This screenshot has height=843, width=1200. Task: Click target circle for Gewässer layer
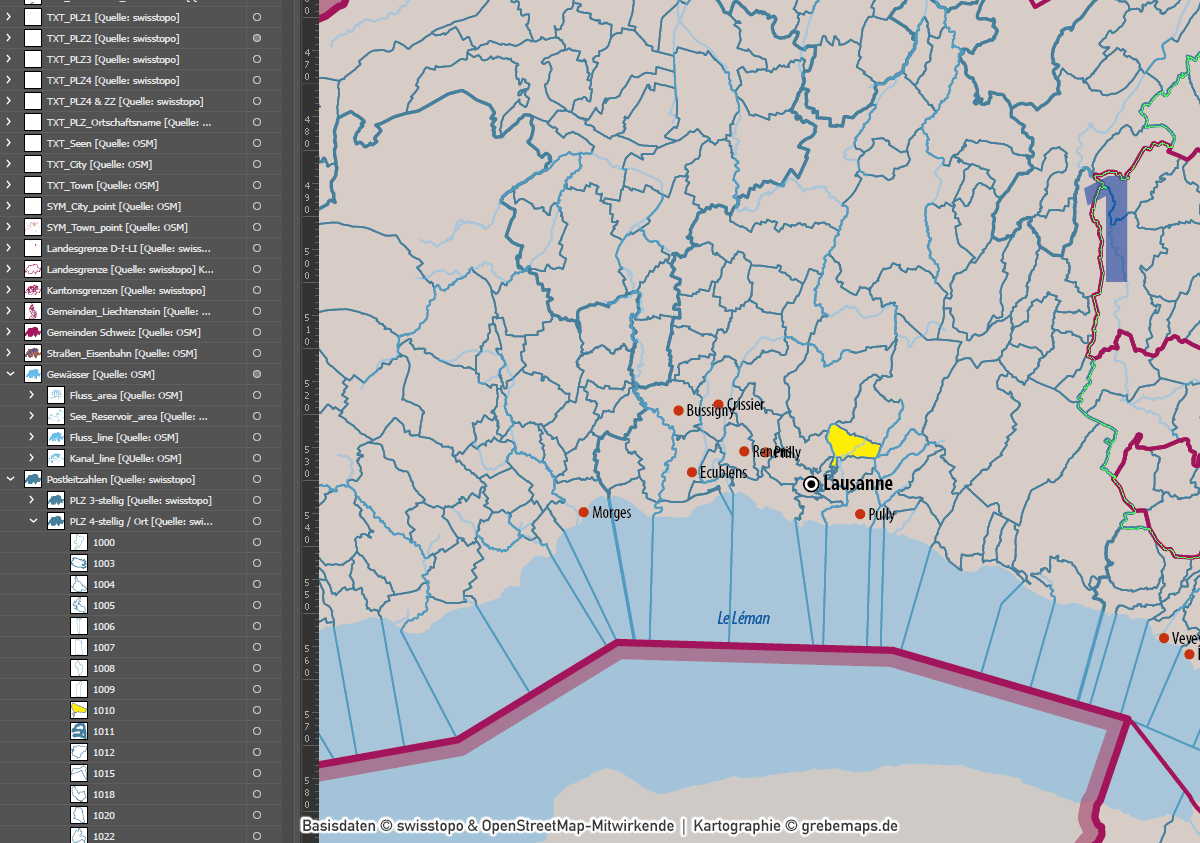[x=257, y=374]
